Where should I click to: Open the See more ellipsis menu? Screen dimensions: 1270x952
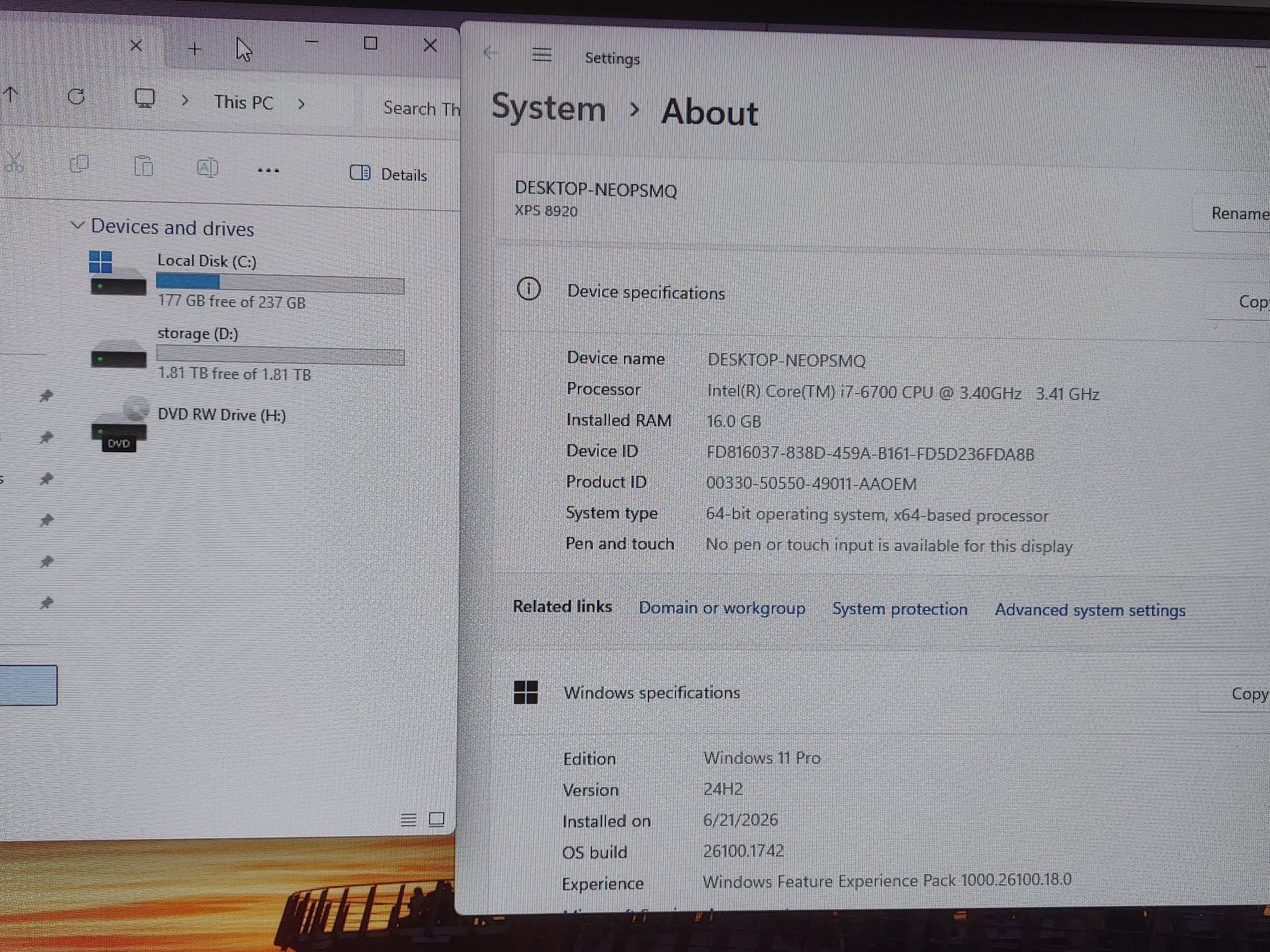268,170
